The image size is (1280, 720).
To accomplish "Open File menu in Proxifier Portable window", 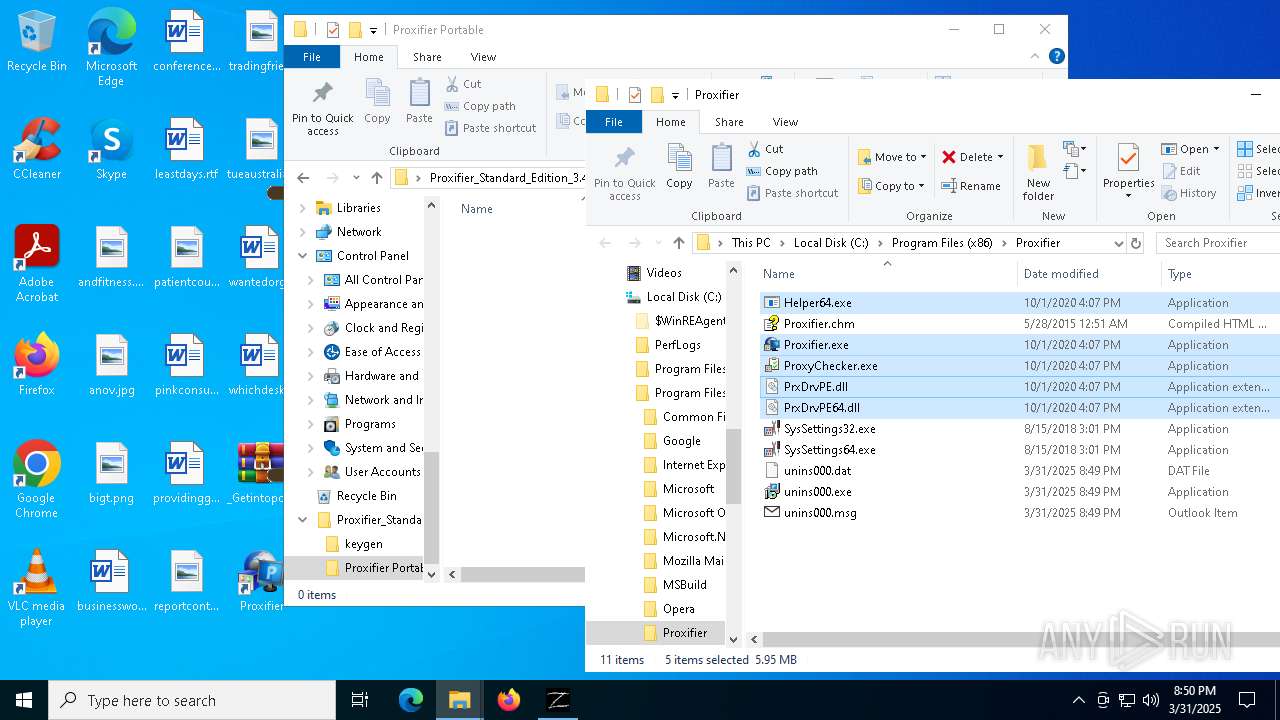I will point(312,57).
